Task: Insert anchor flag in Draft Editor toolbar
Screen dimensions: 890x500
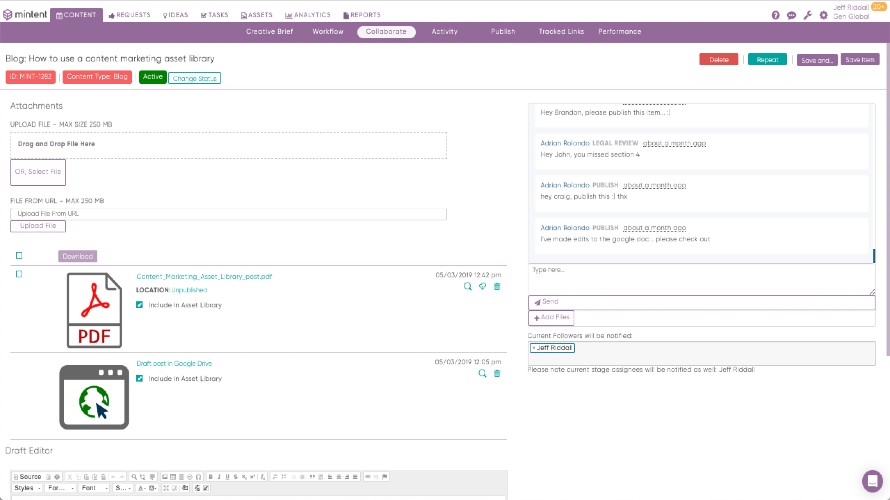Action: (385, 477)
